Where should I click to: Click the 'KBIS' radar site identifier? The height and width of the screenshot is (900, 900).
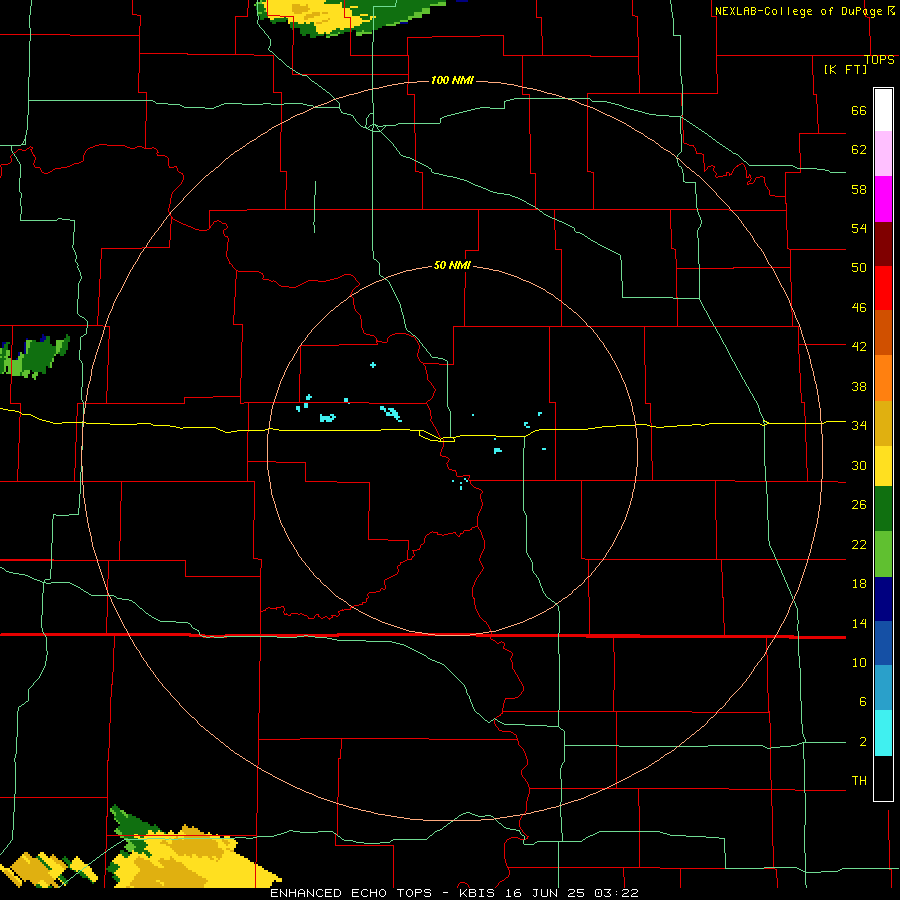tap(479, 893)
